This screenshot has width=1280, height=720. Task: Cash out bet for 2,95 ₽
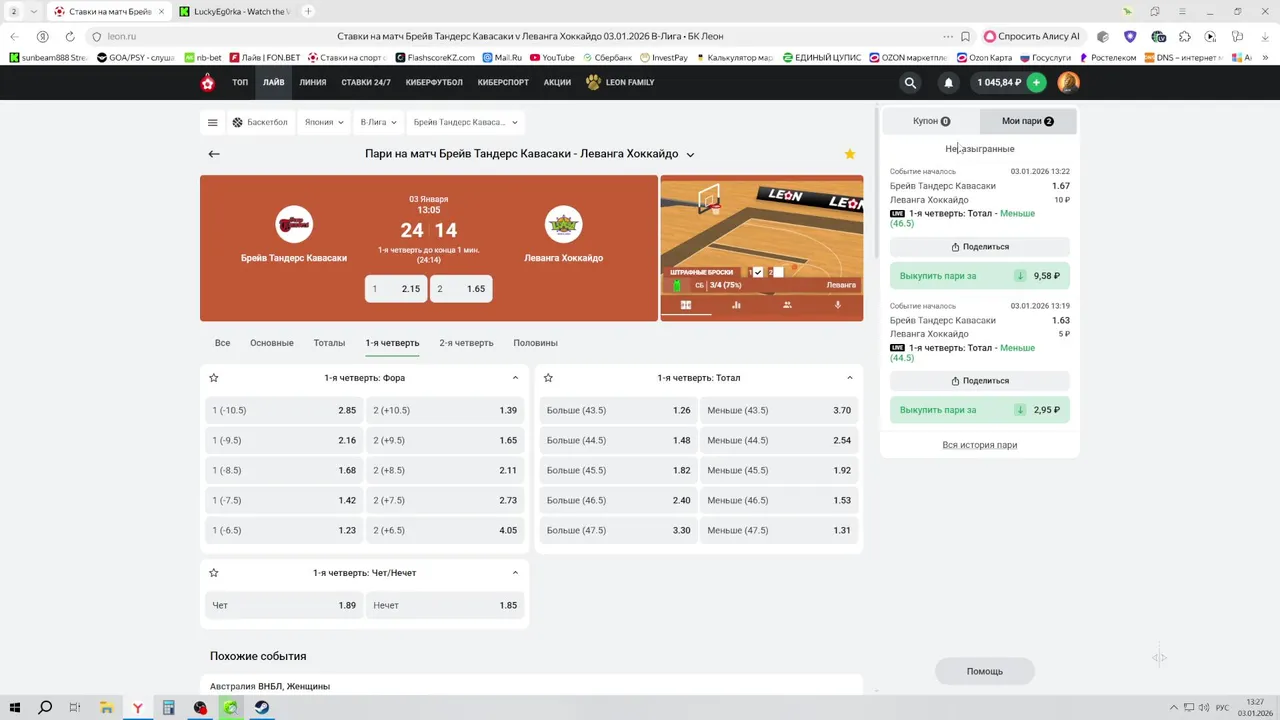[x=980, y=410]
